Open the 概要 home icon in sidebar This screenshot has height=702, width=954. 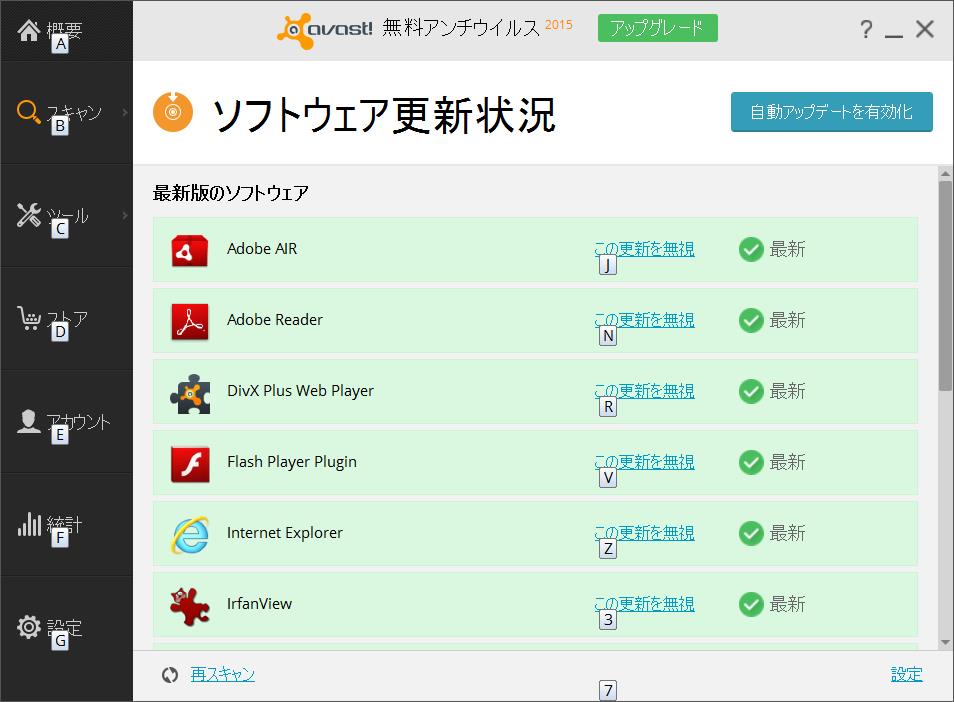[x=29, y=30]
